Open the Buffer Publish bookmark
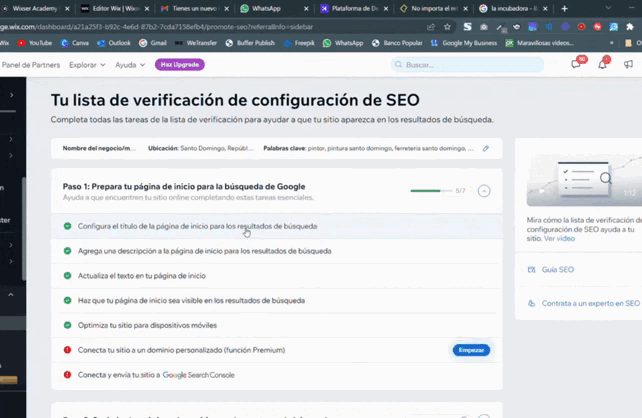 pos(250,43)
